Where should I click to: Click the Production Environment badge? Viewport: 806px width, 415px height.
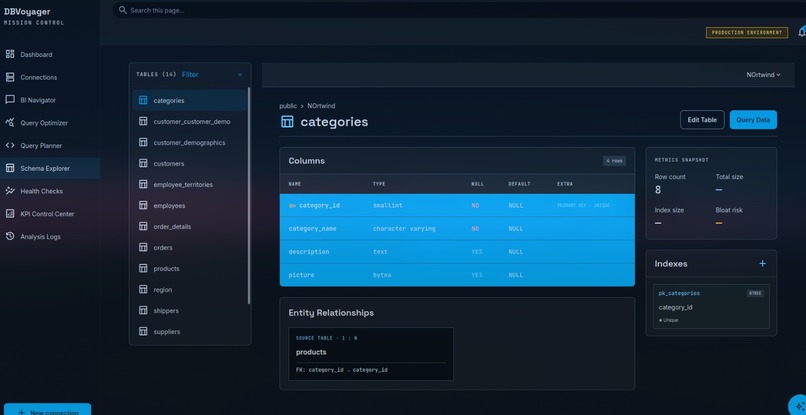746,32
